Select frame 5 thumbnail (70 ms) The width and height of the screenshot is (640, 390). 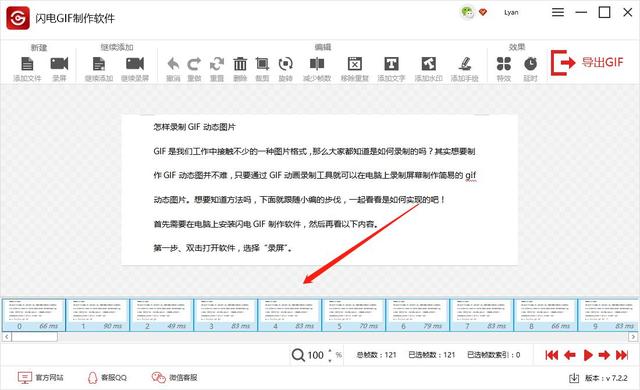click(x=354, y=315)
